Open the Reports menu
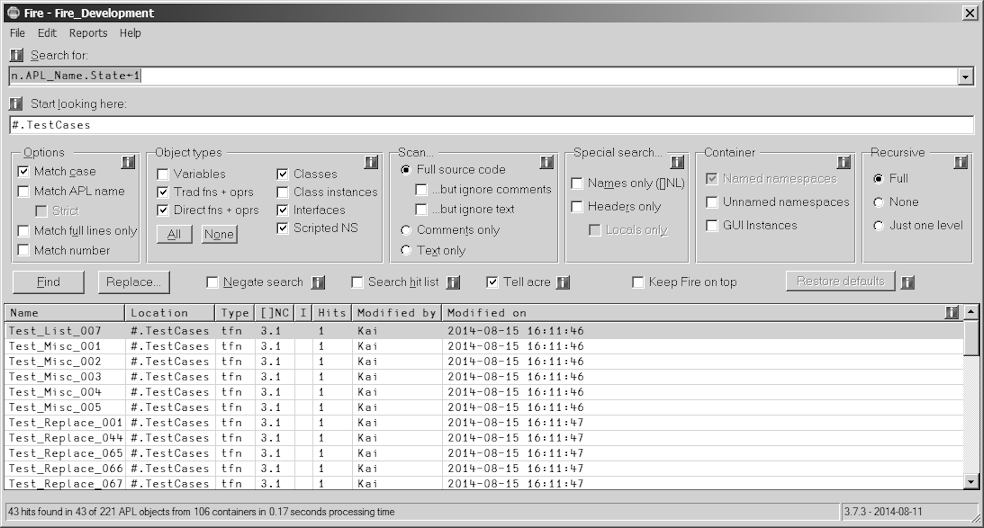The image size is (984, 528). 88,33
